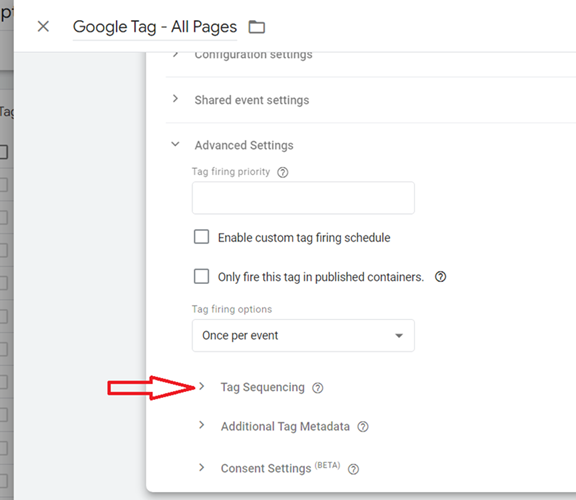Click the Tag Sequencing label
576x500 pixels.
263,387
